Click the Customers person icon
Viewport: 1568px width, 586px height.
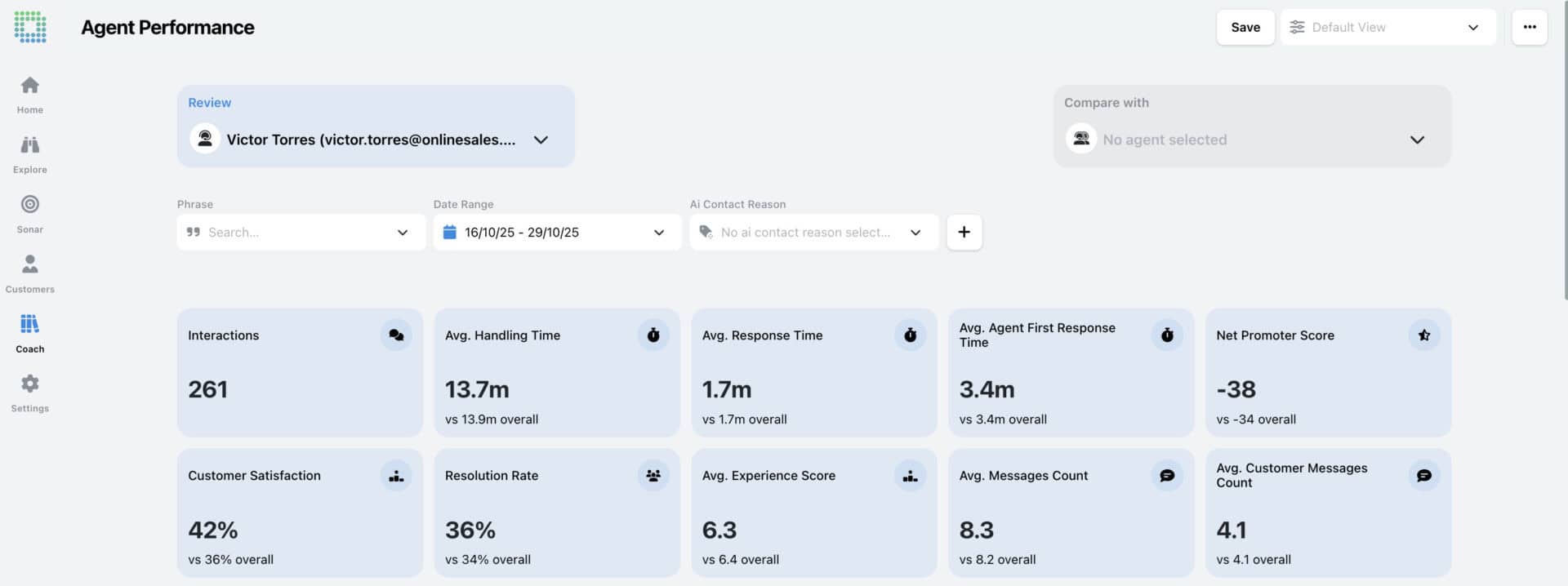tap(30, 264)
